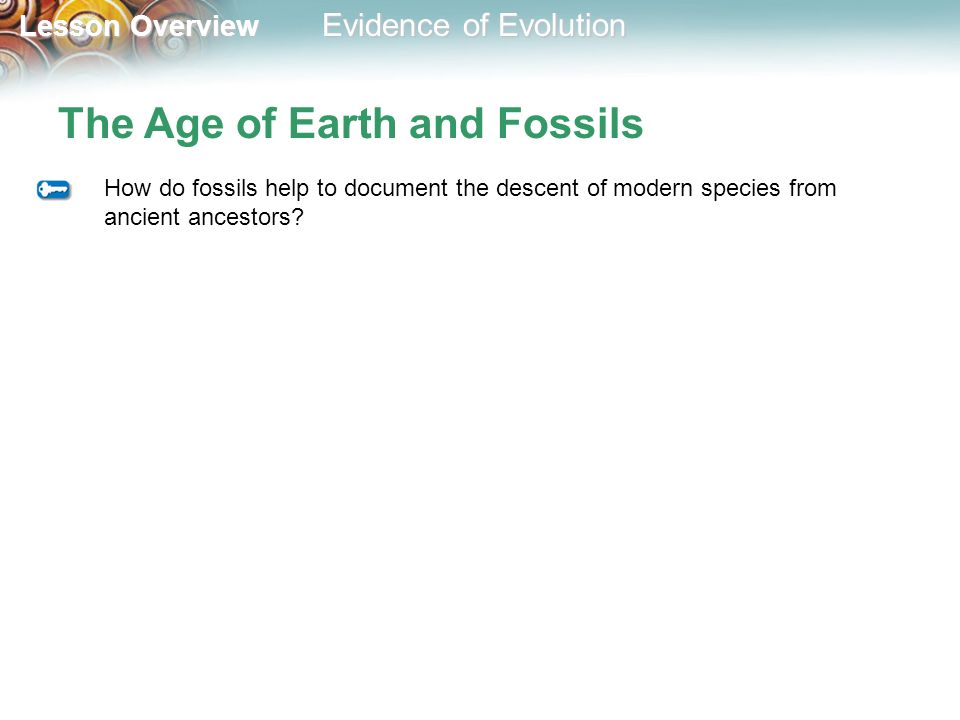Click the word Overview in header

195,26
